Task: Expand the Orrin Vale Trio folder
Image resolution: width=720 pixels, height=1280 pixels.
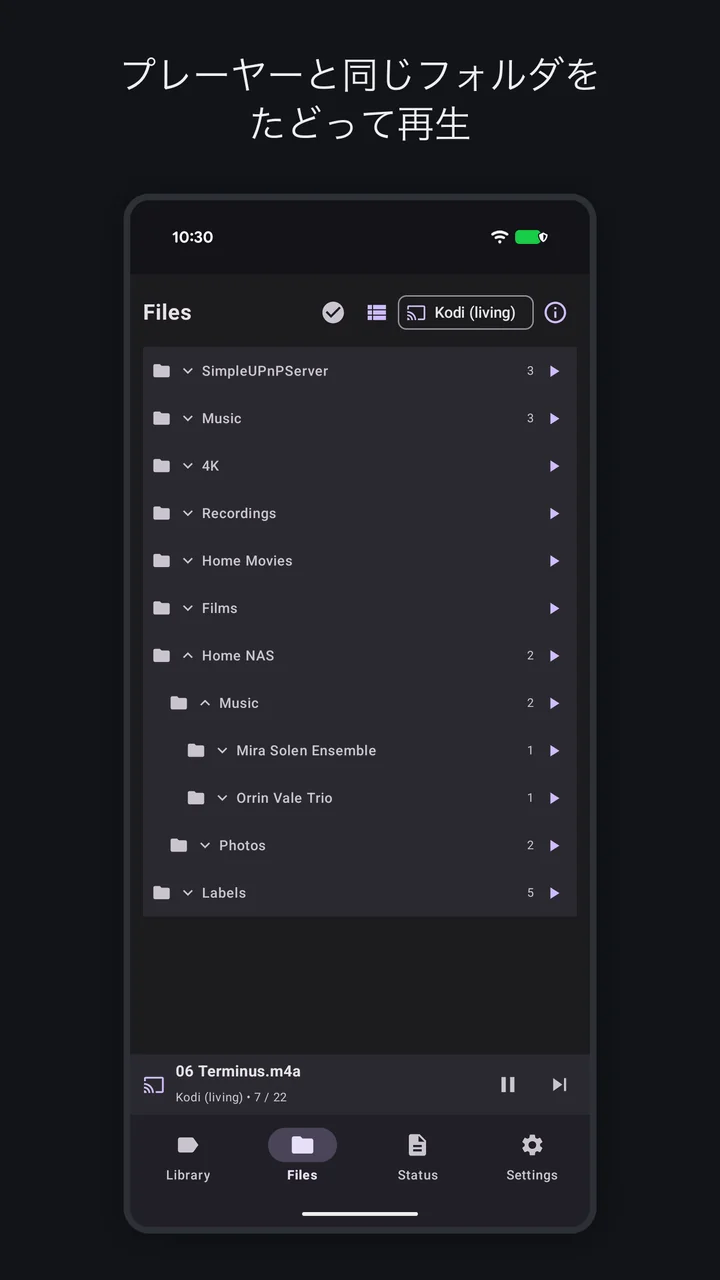Action: point(222,798)
